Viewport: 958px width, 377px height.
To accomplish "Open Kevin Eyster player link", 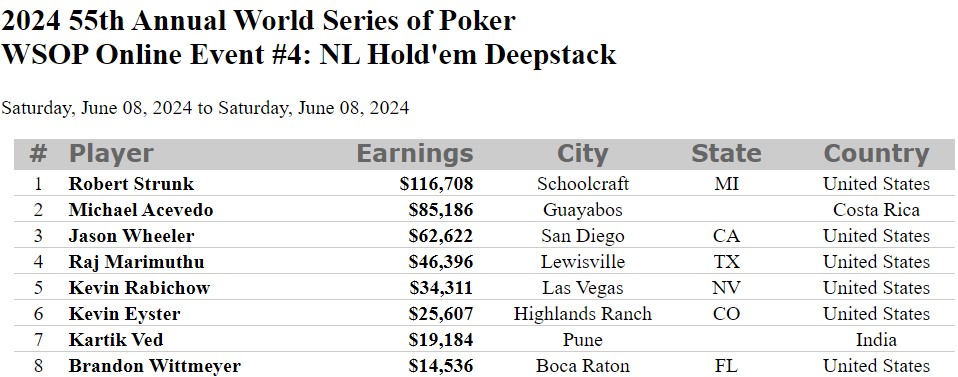I will 124,314.
